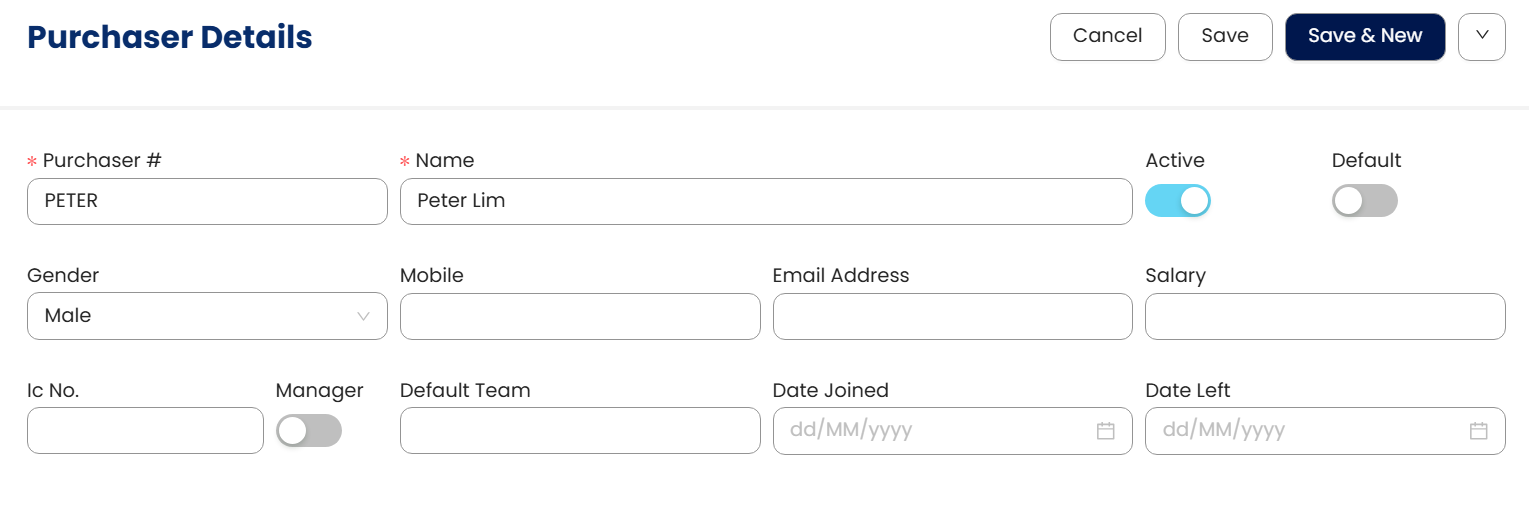
Task: Open the arrow menu beside Save & New
Action: click(1482, 37)
